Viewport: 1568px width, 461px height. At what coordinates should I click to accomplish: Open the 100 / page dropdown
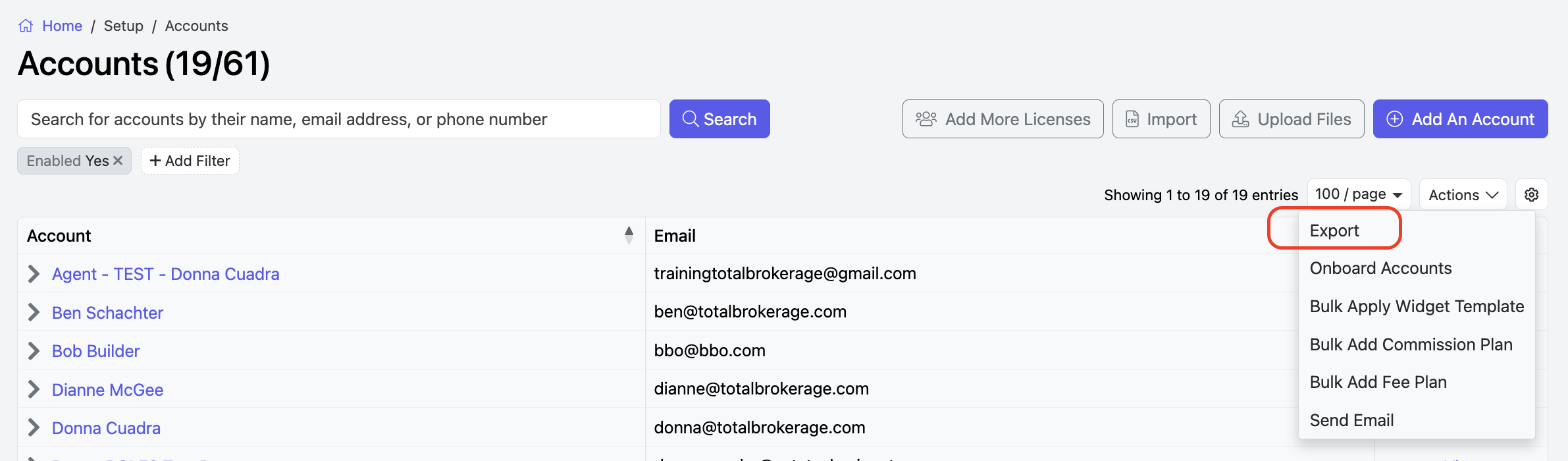(1359, 194)
